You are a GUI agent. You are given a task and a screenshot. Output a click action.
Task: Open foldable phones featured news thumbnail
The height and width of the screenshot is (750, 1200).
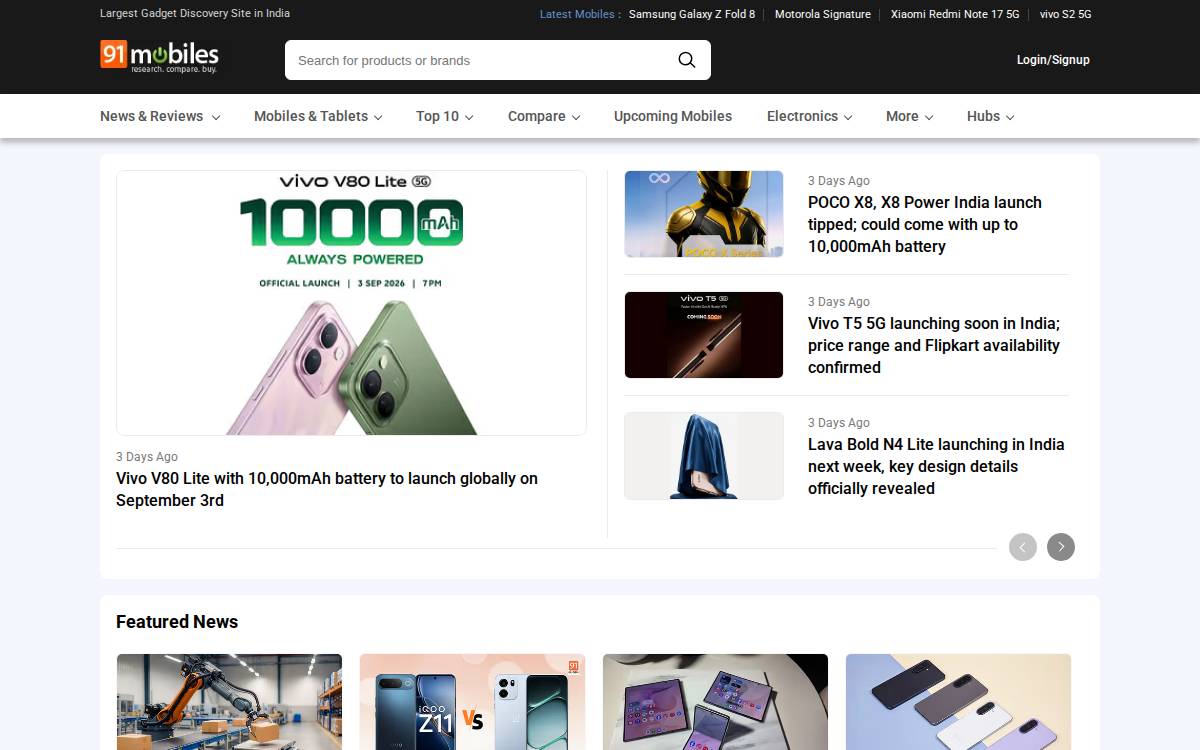pyautogui.click(x=715, y=702)
